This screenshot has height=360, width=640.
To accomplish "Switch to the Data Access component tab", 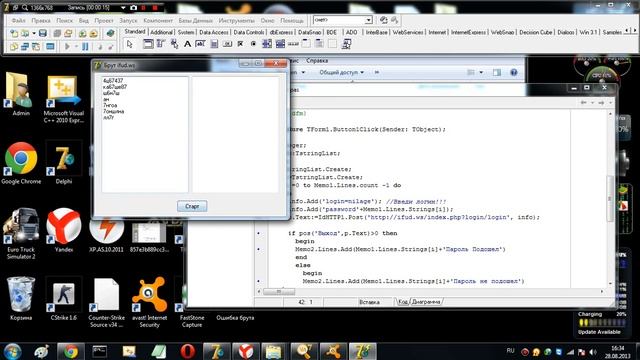I will tap(213, 32).
